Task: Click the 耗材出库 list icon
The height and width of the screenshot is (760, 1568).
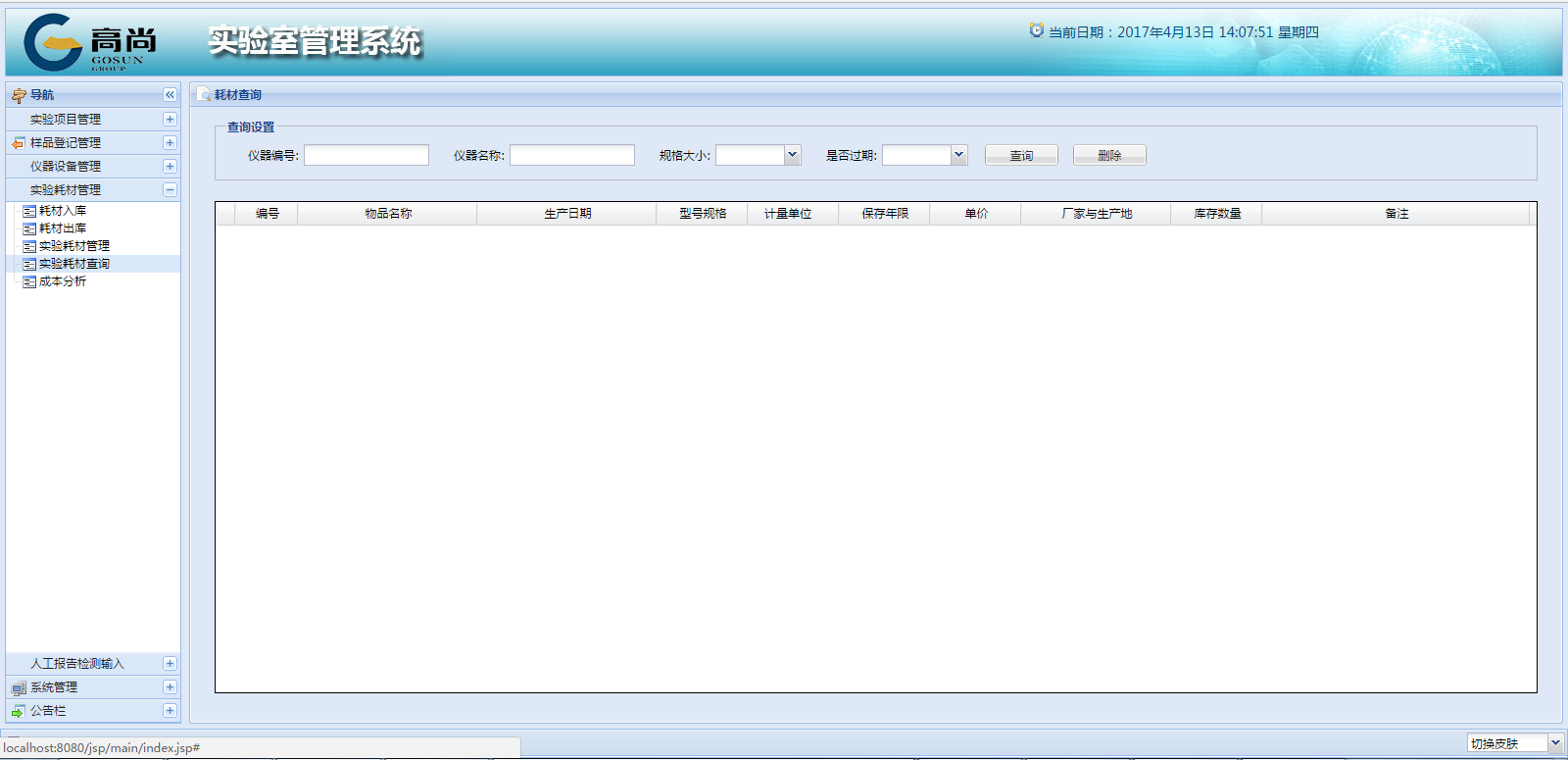Action: tap(29, 228)
